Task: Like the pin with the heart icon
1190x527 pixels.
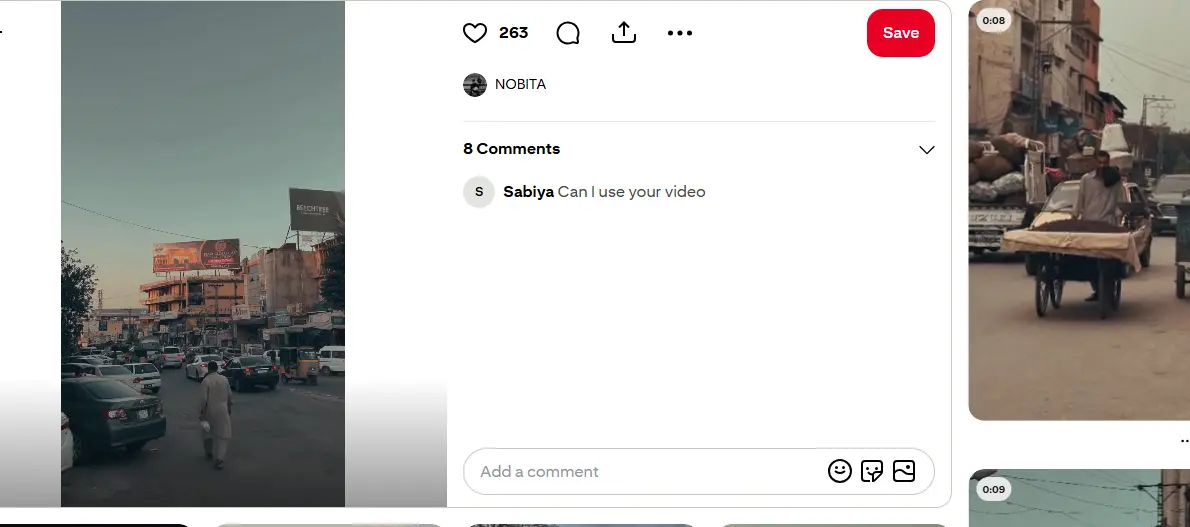Action: tap(474, 33)
